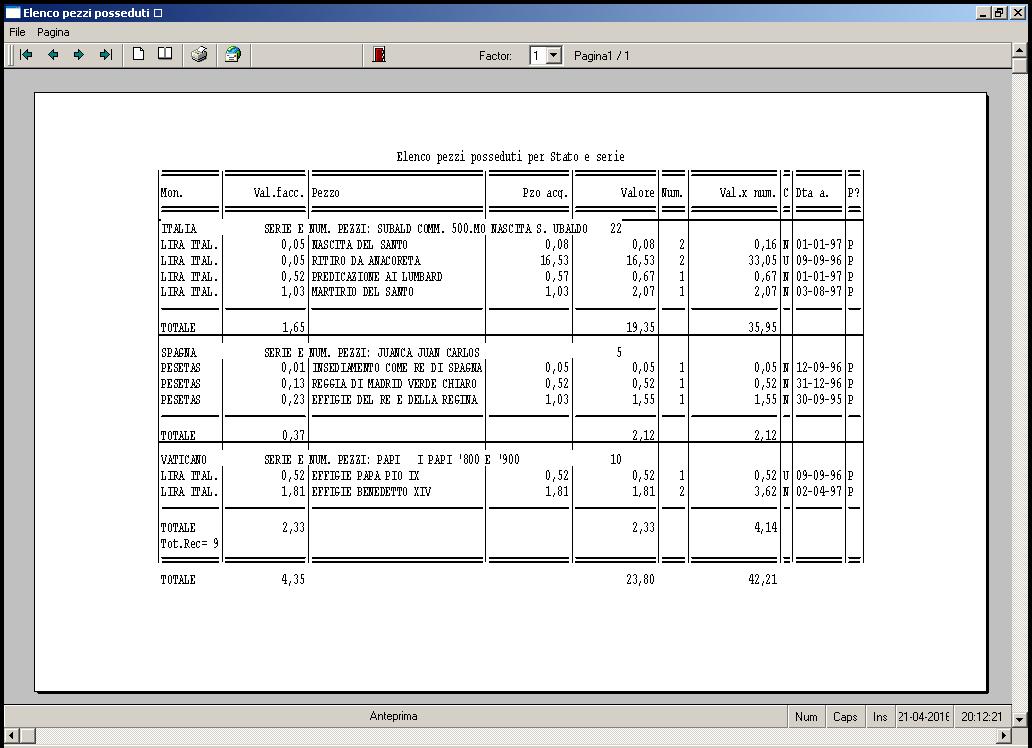Click the 'Mon.' column header
Viewport: 1032px width, 748px height.
coord(172,193)
